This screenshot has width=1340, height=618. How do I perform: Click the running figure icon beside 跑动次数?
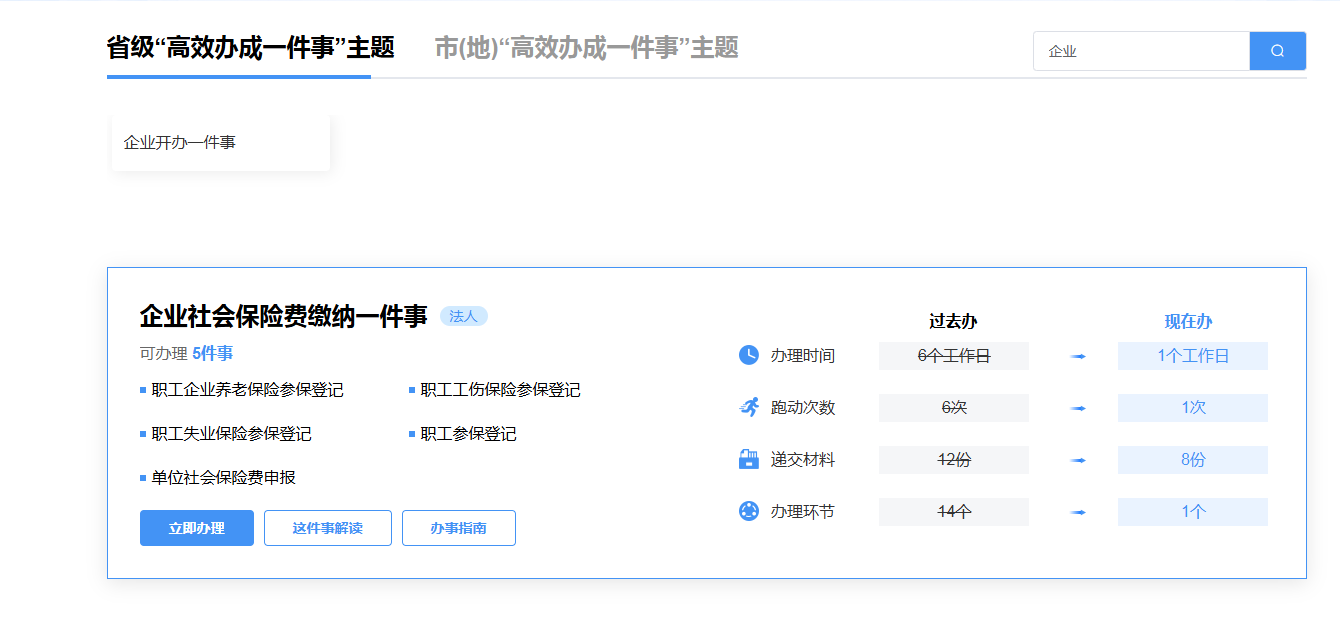click(748, 407)
